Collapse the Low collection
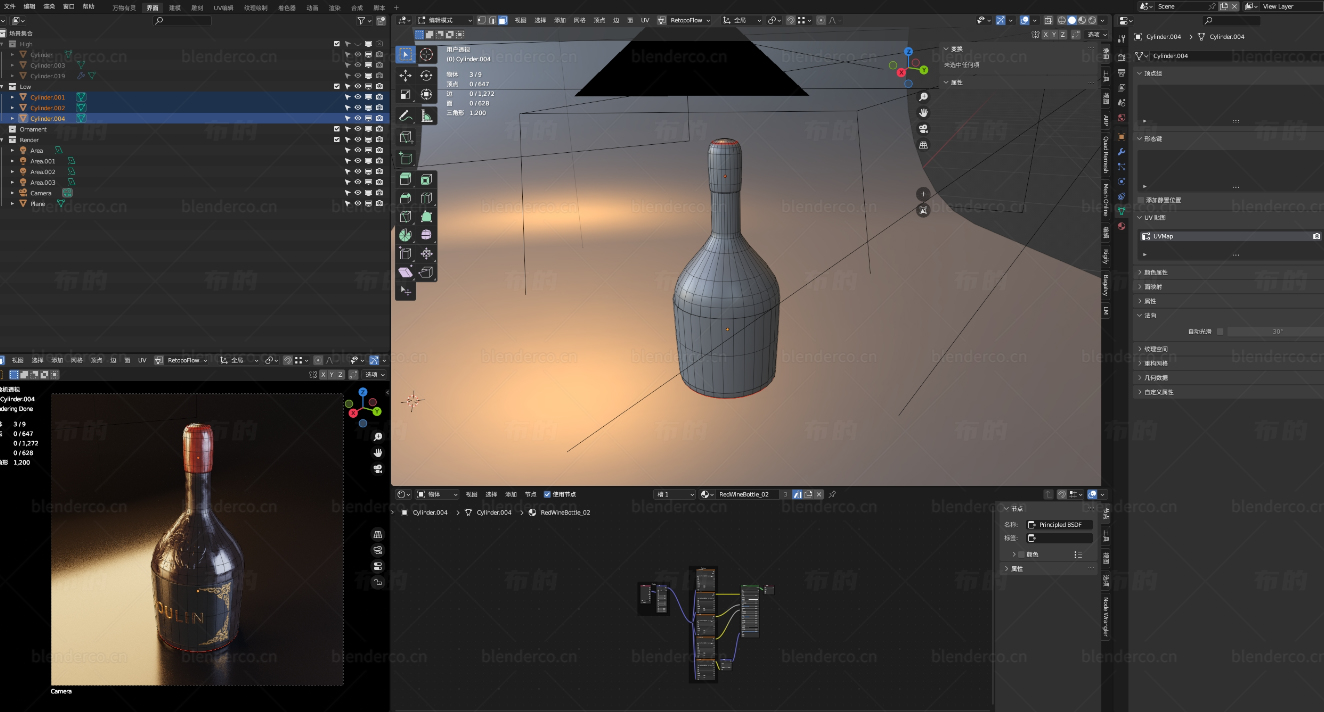 point(4,86)
